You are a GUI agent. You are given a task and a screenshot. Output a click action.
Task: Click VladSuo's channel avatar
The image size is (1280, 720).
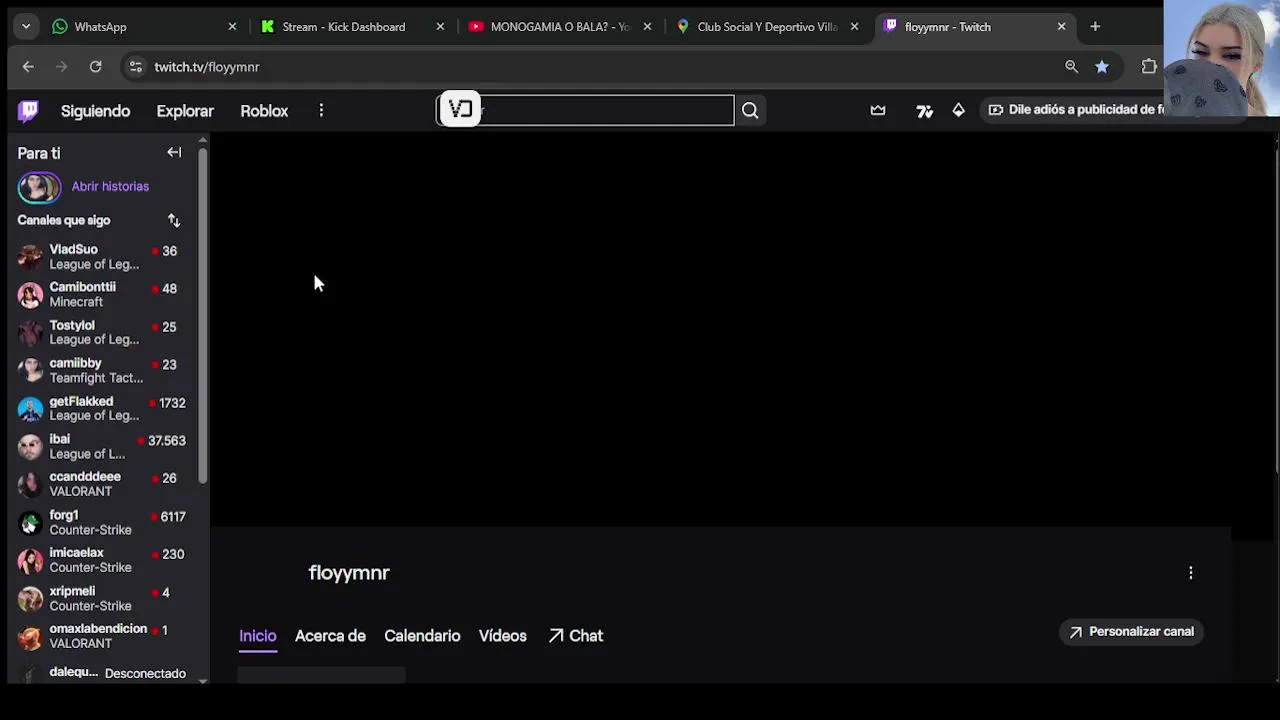click(x=30, y=257)
